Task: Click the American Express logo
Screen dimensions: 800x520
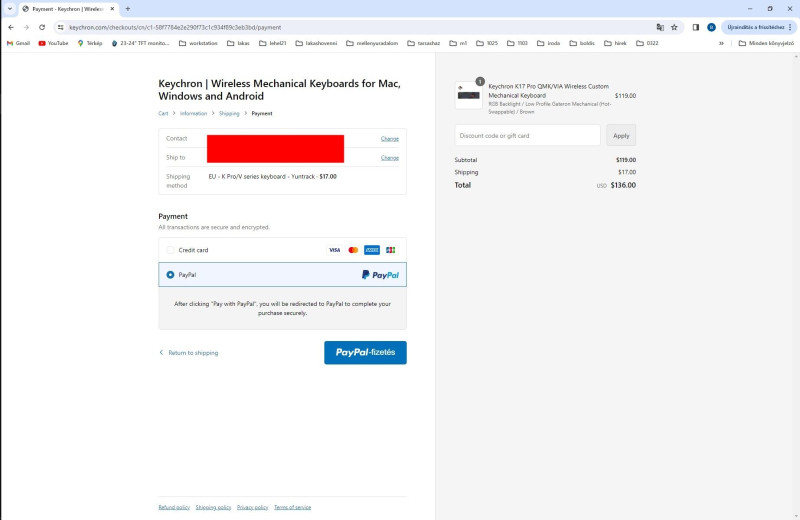Action: 372,250
